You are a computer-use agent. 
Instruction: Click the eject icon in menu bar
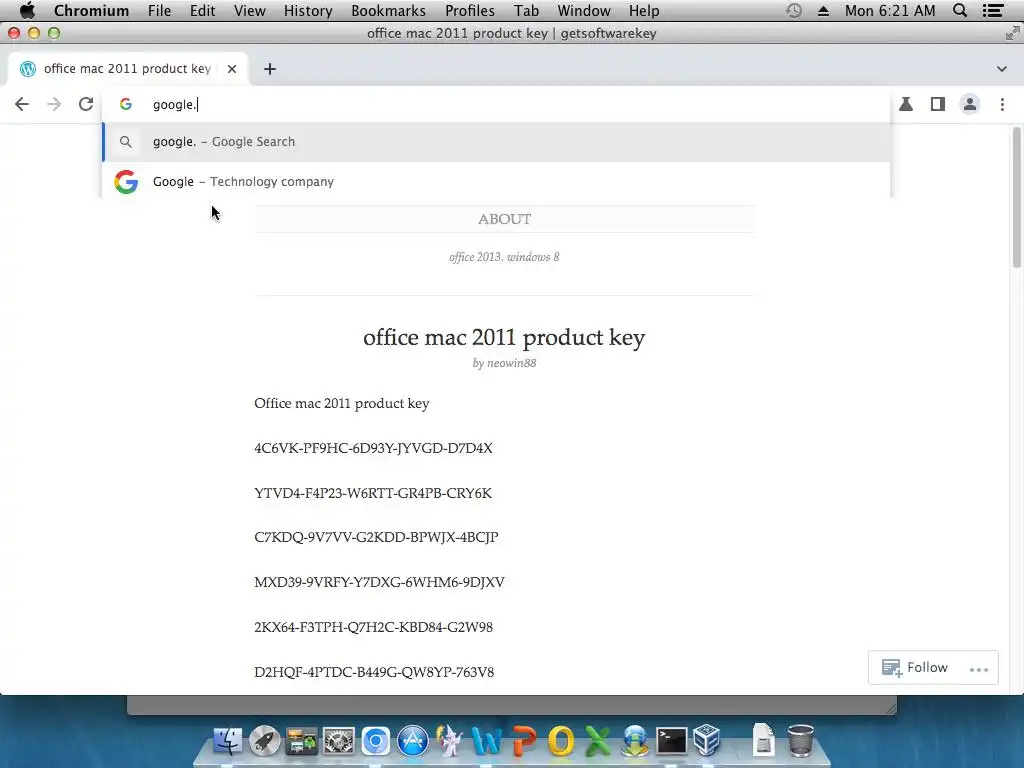coord(824,10)
